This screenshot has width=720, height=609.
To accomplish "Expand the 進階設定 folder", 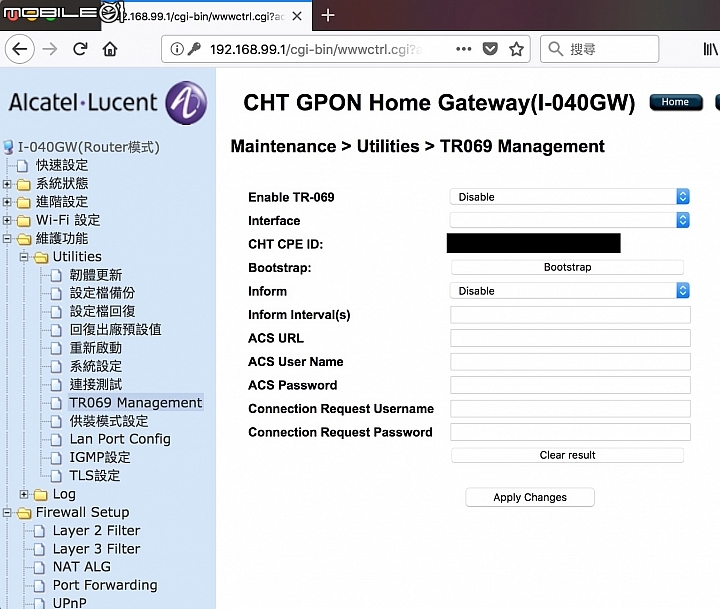I will pyautogui.click(x=7, y=202).
